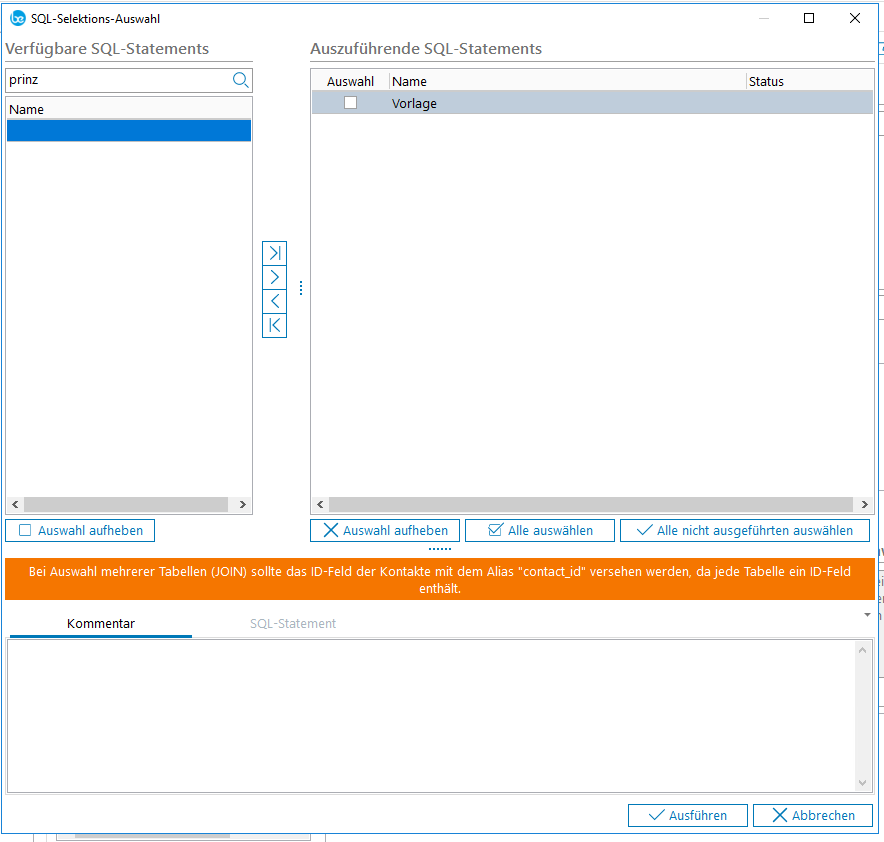
Task: Tick the Vorlage row checkbox
Action: pyautogui.click(x=350, y=102)
